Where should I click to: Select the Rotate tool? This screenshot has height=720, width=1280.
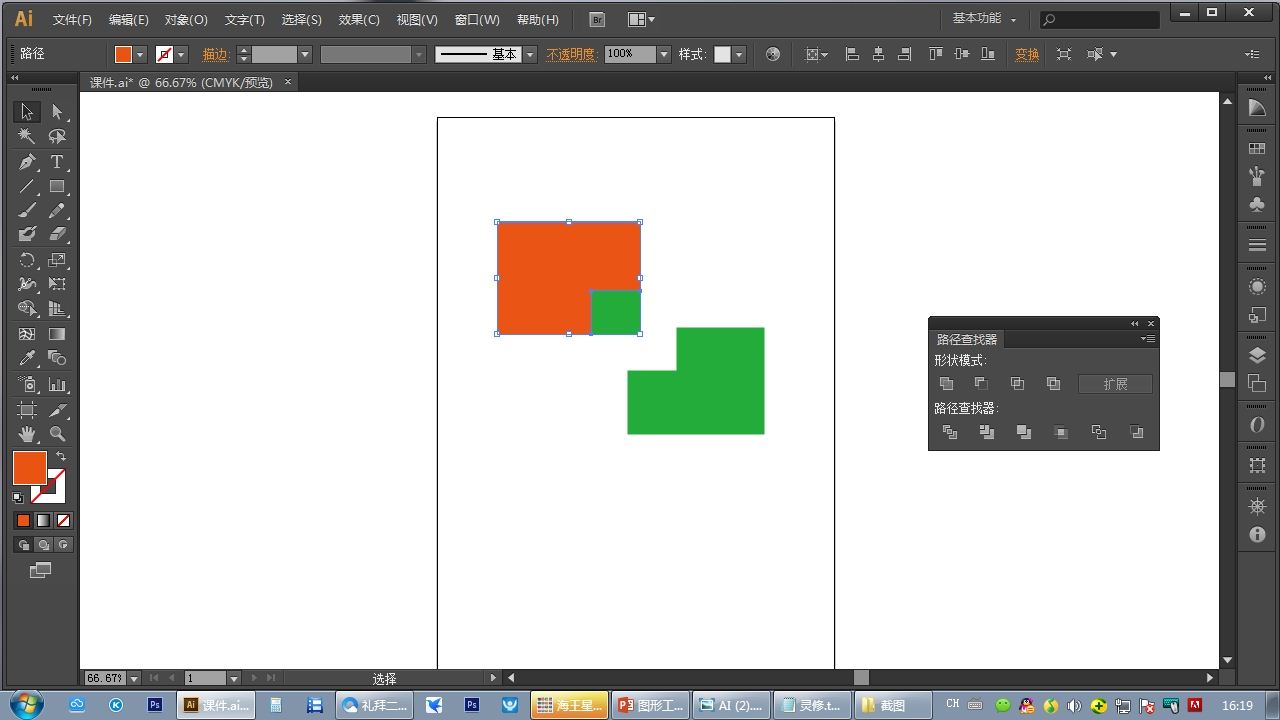(27, 260)
